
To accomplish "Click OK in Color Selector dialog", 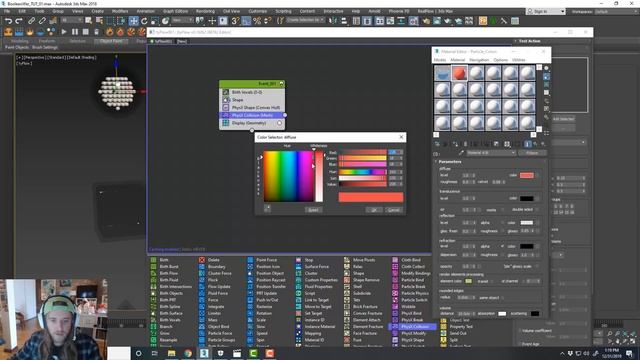I will click(x=374, y=210).
